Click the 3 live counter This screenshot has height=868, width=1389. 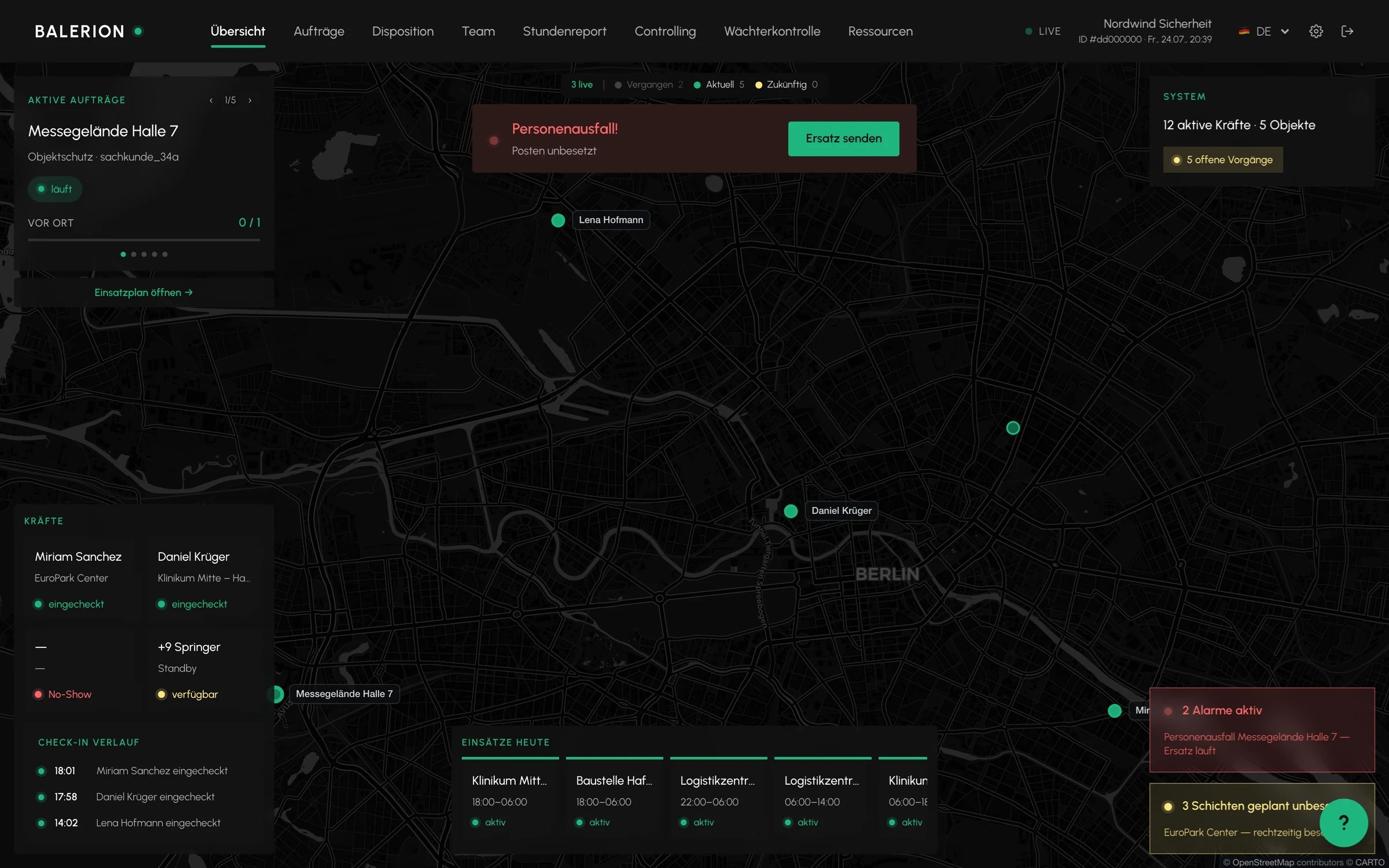coord(582,84)
